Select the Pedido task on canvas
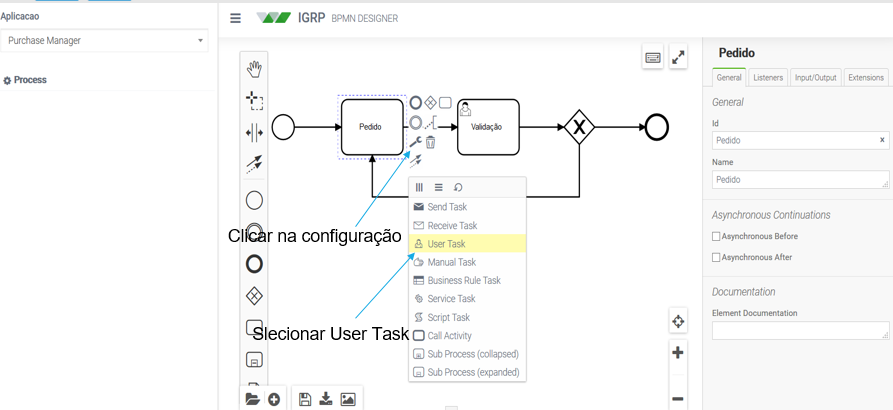893x410 pixels. pyautogui.click(x=372, y=127)
